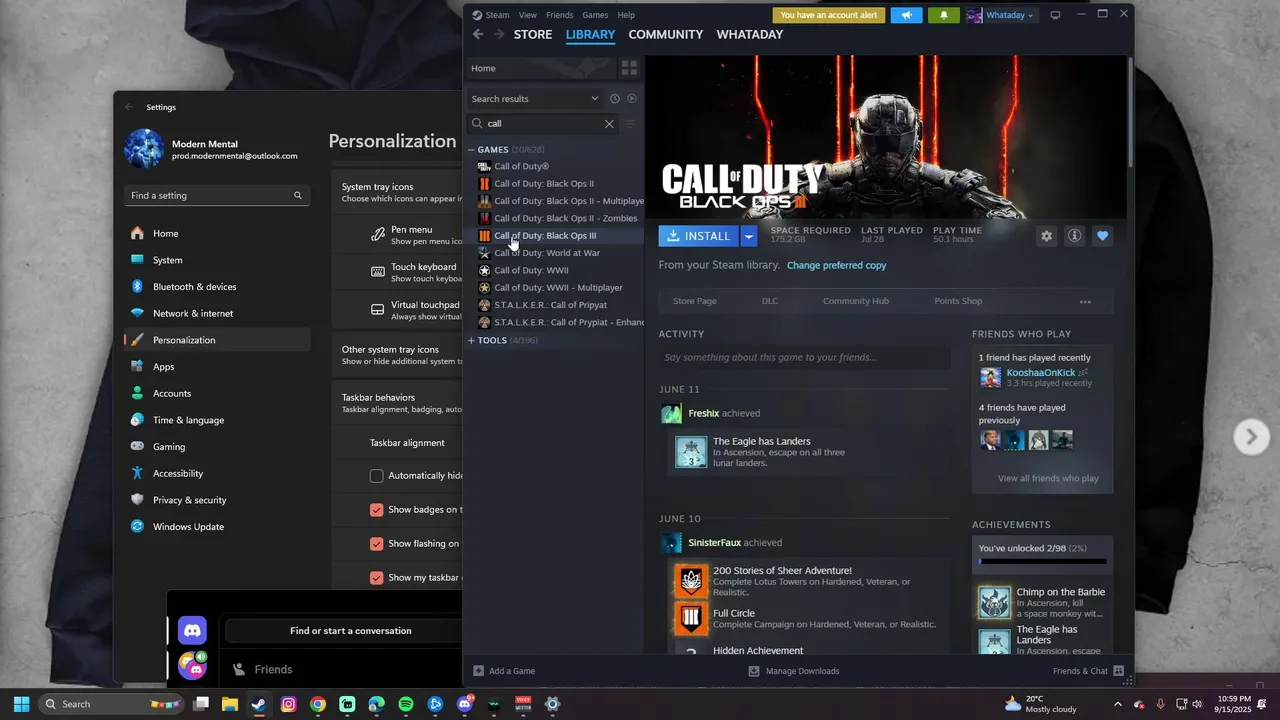This screenshot has width=1280, height=720.
Task: Click the Pen menu icon in Settings
Action: click(378, 235)
